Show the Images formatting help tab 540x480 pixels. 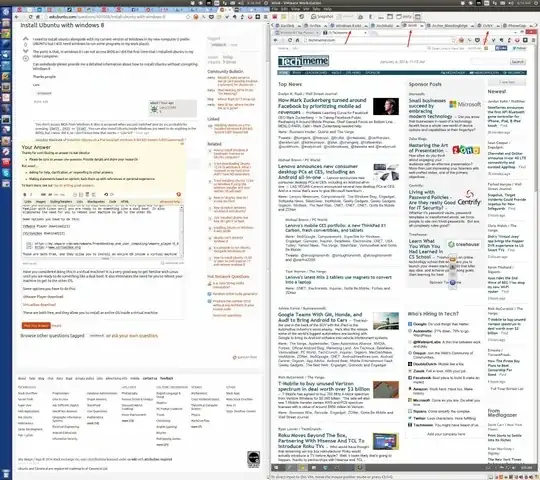41,202
